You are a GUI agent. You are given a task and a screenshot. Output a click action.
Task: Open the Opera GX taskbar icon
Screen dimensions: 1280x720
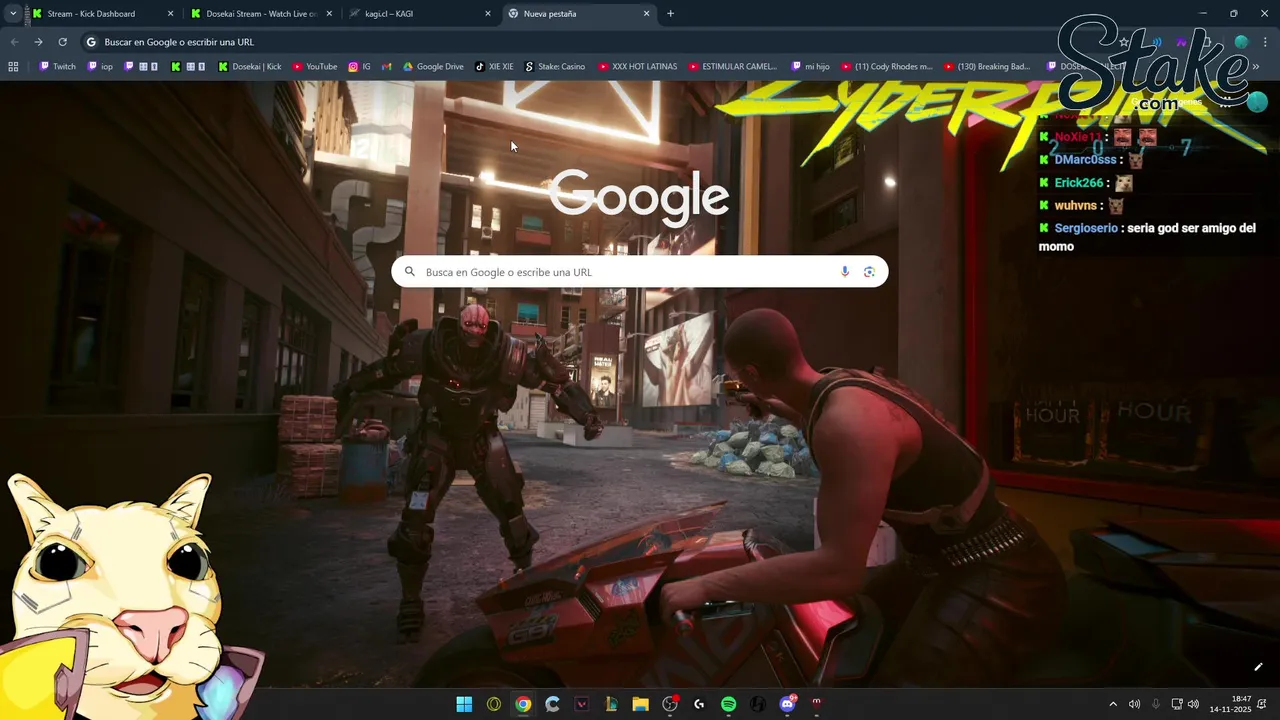click(494, 704)
